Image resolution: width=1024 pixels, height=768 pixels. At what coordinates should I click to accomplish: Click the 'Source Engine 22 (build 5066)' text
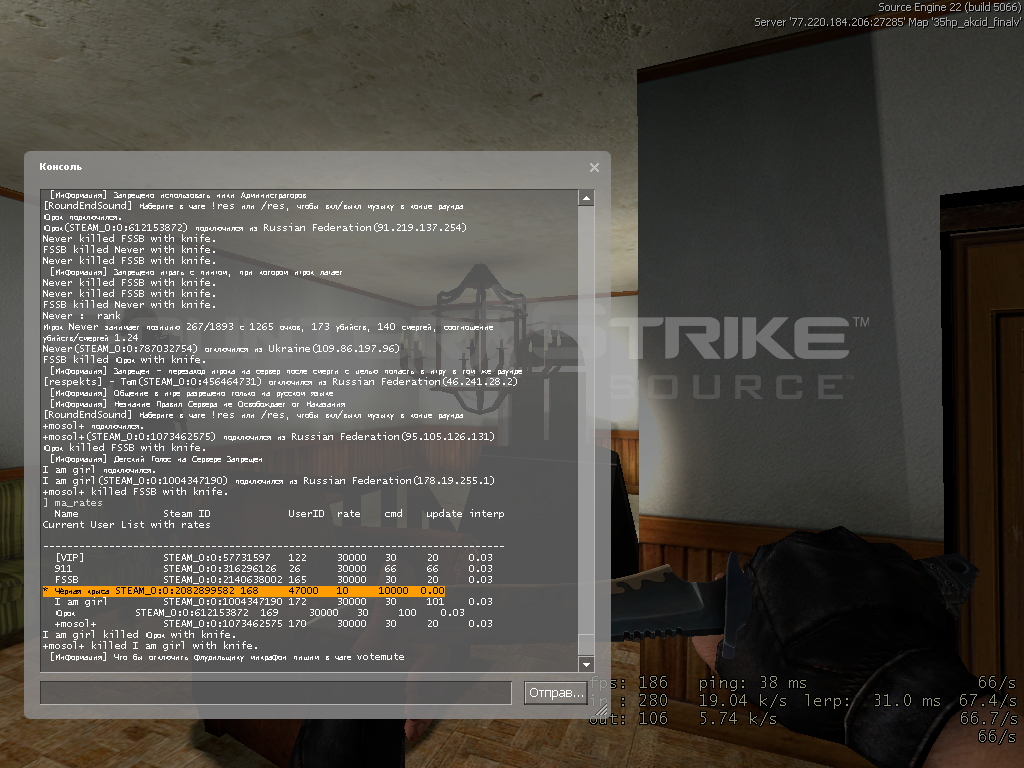tap(949, 7)
